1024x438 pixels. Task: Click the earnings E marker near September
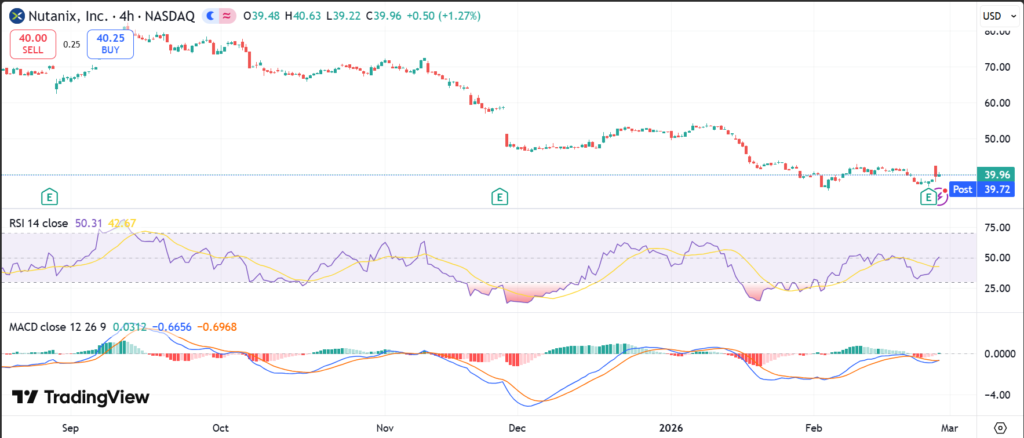(x=48, y=196)
